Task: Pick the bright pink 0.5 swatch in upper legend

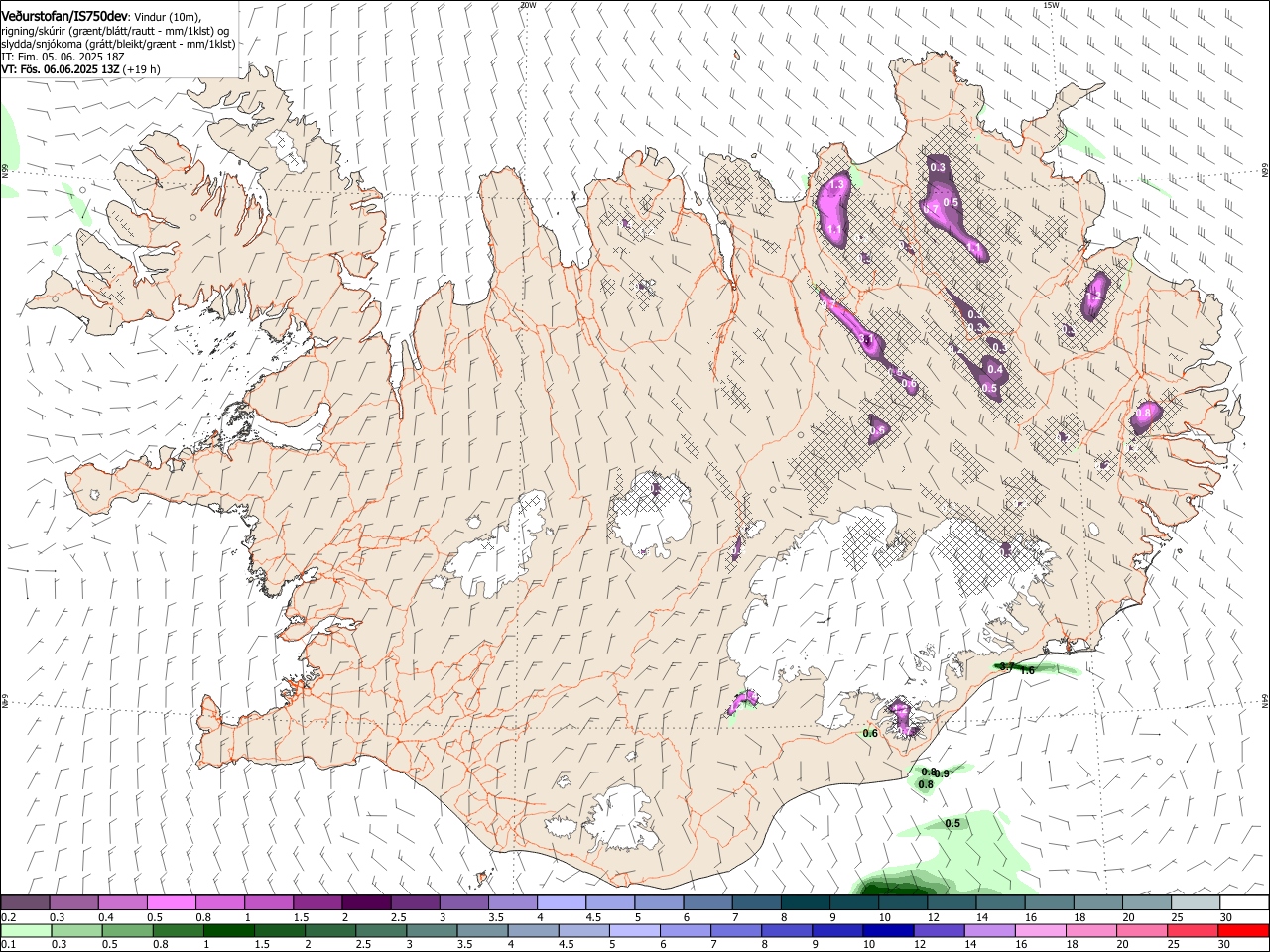Action: pyautogui.click(x=171, y=903)
